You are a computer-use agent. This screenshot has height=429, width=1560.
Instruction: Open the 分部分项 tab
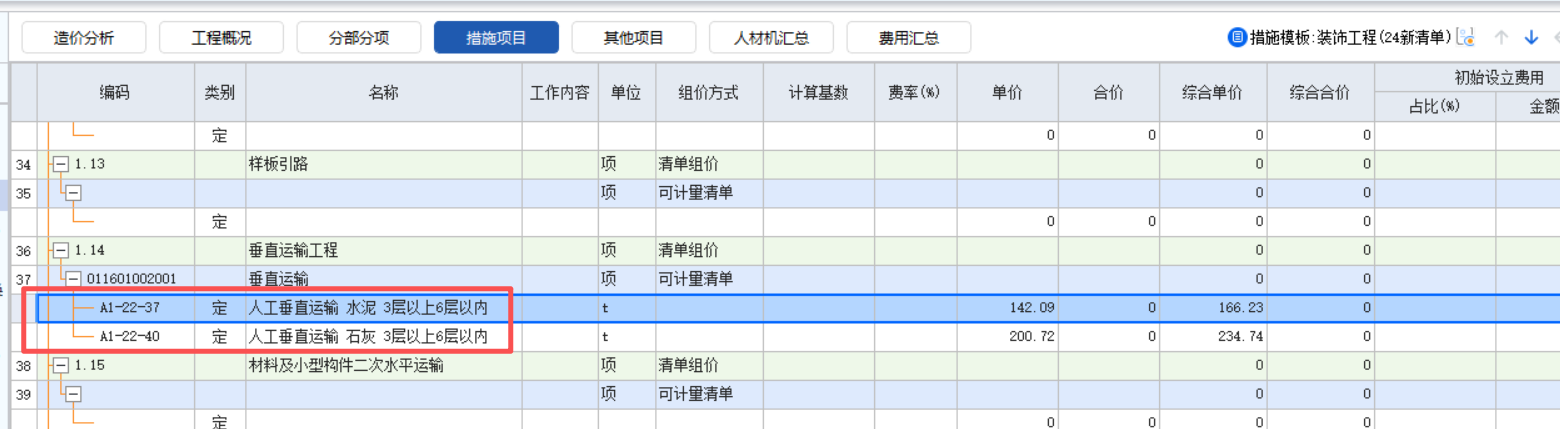[x=359, y=38]
